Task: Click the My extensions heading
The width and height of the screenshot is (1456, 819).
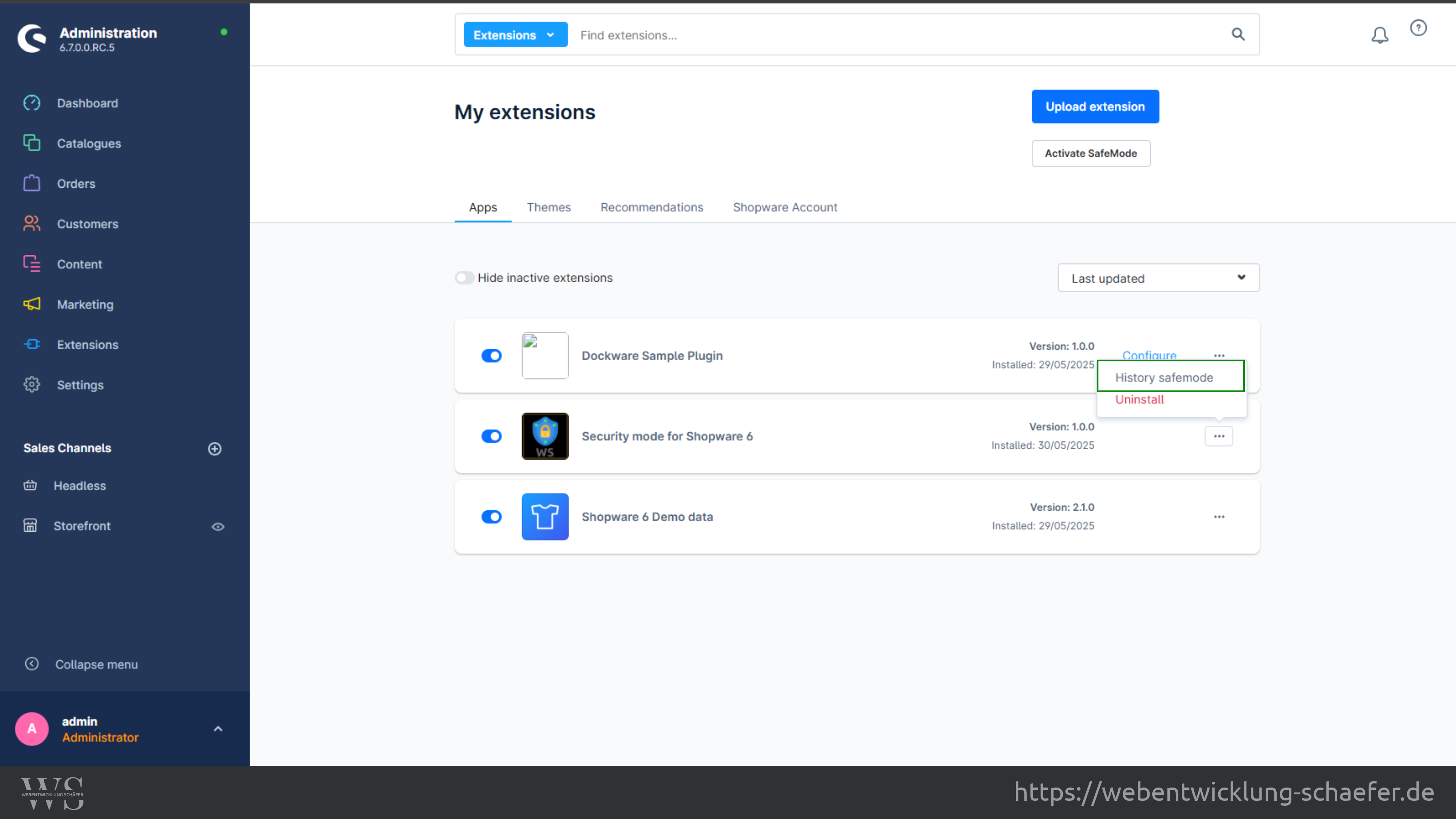Action: (524, 112)
